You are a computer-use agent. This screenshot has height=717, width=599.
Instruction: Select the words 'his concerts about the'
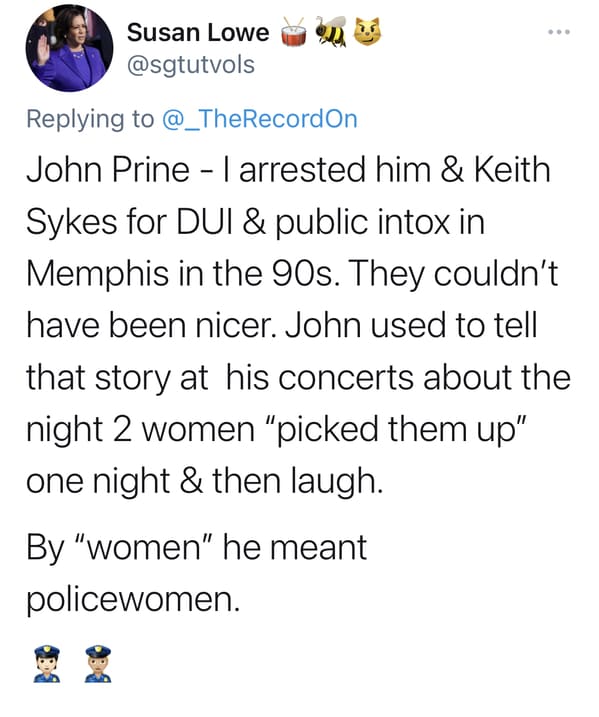point(399,378)
